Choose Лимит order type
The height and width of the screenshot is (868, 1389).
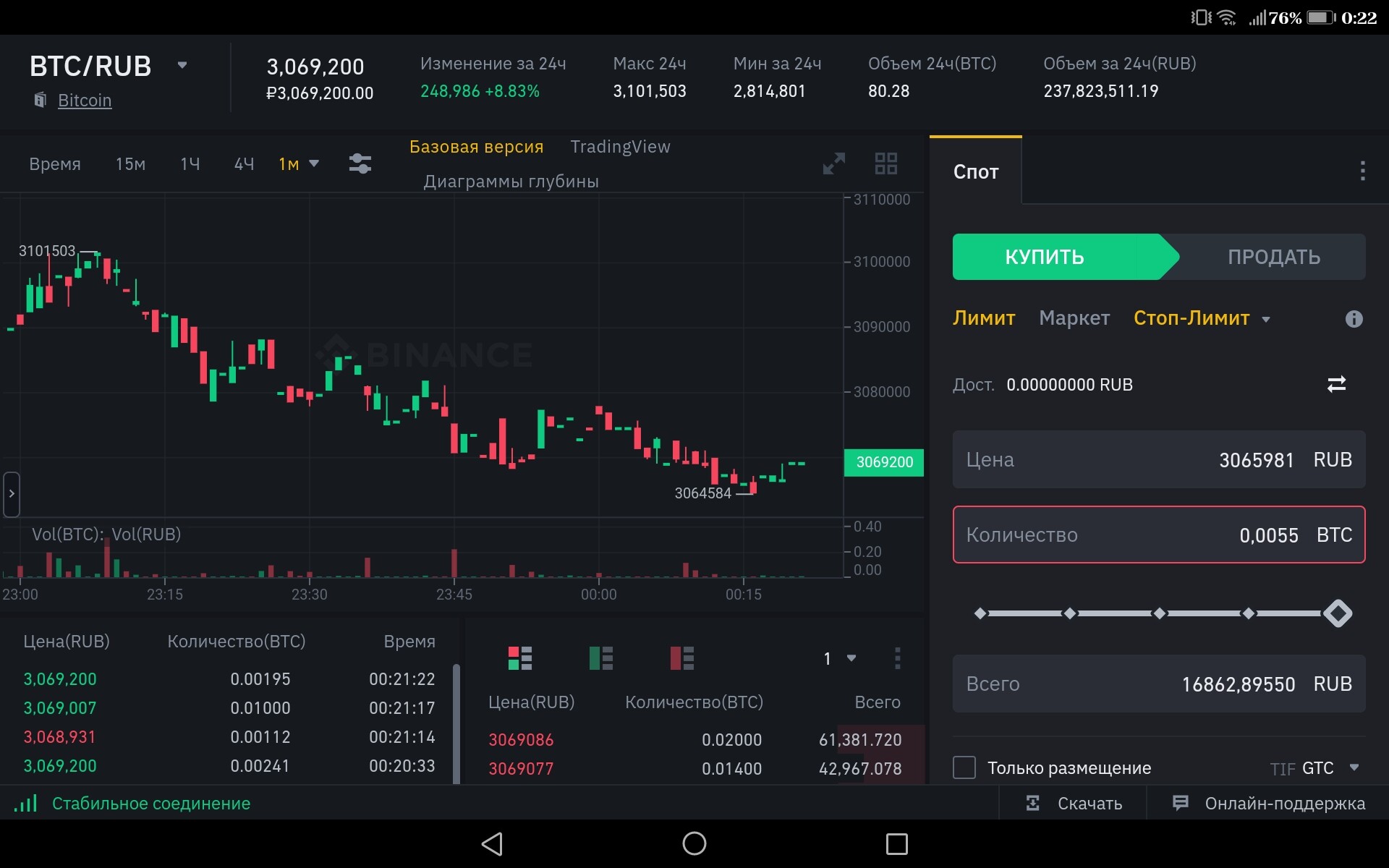(984, 318)
